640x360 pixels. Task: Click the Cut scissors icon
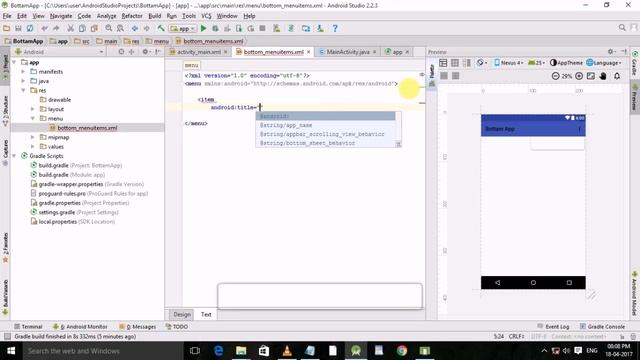[x=71, y=29]
